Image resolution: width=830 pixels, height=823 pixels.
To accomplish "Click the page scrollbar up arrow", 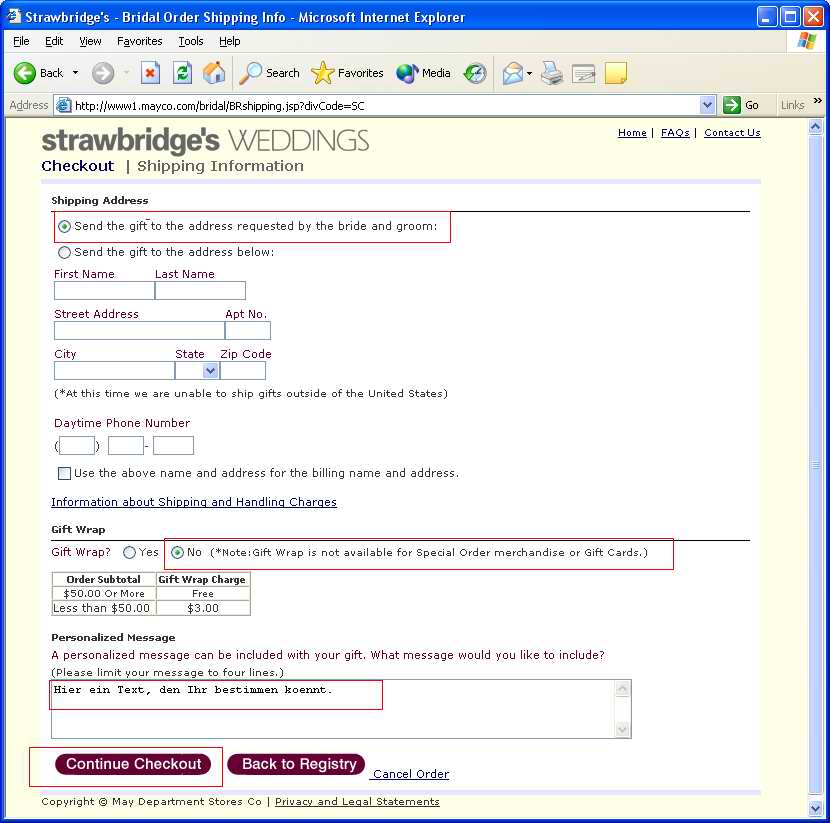I will point(815,126).
